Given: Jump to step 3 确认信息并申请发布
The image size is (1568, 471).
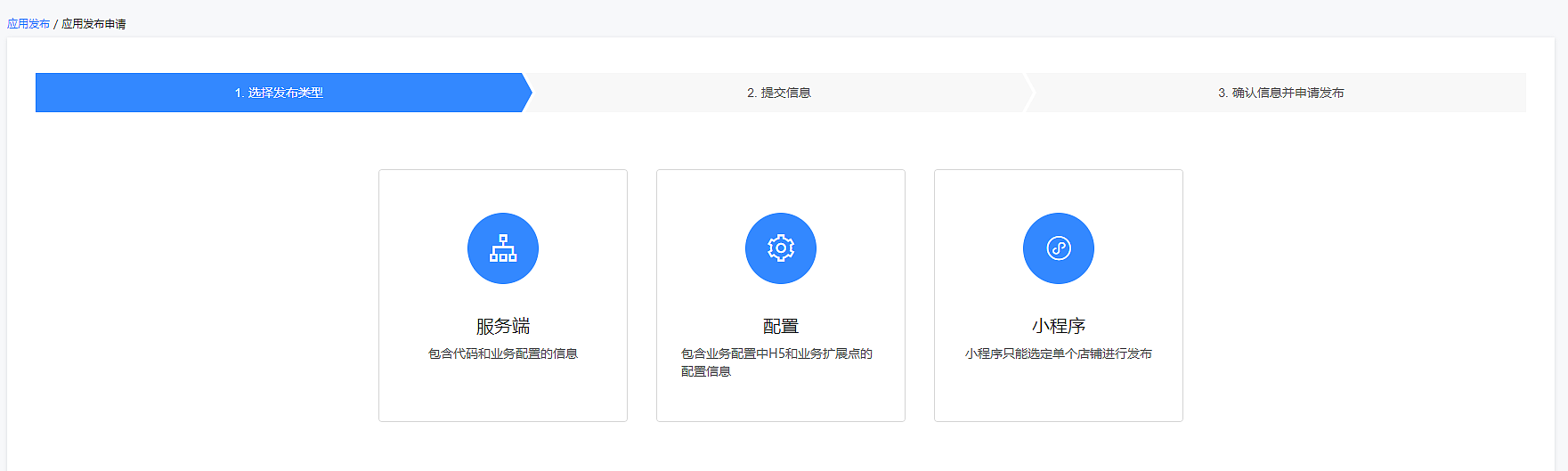Looking at the screenshot, I should [x=1280, y=93].
